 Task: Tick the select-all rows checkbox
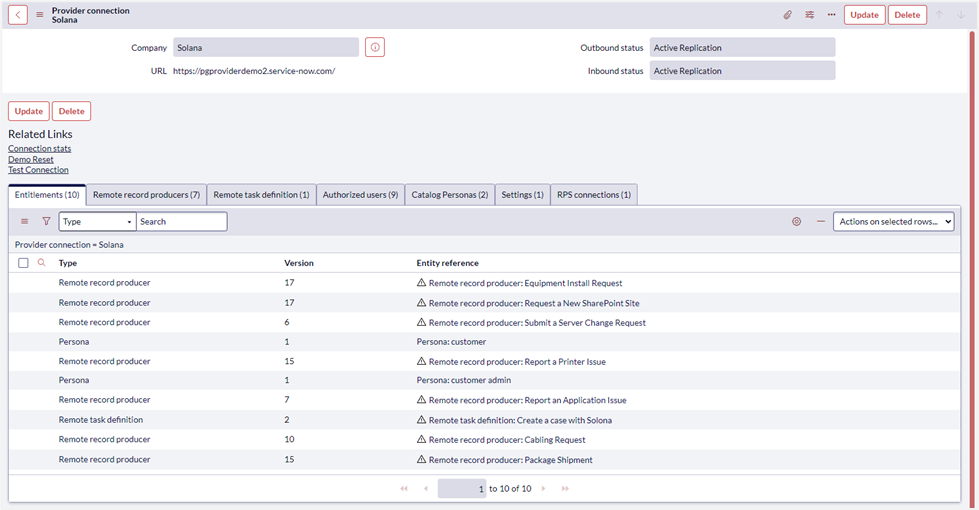point(23,263)
